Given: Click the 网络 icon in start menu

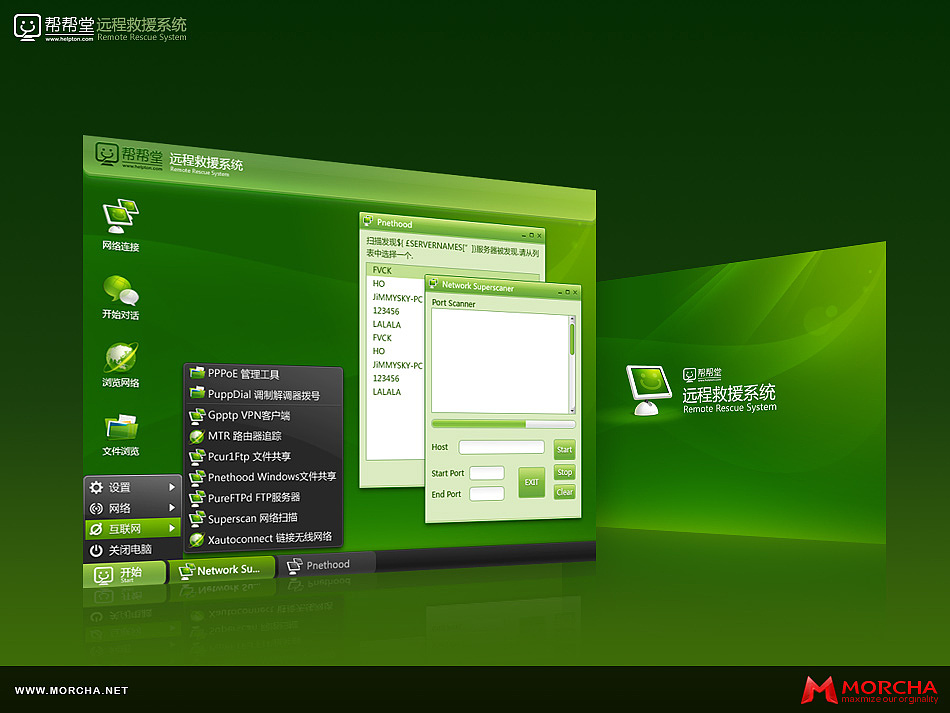Looking at the screenshot, I should pyautogui.click(x=96, y=508).
